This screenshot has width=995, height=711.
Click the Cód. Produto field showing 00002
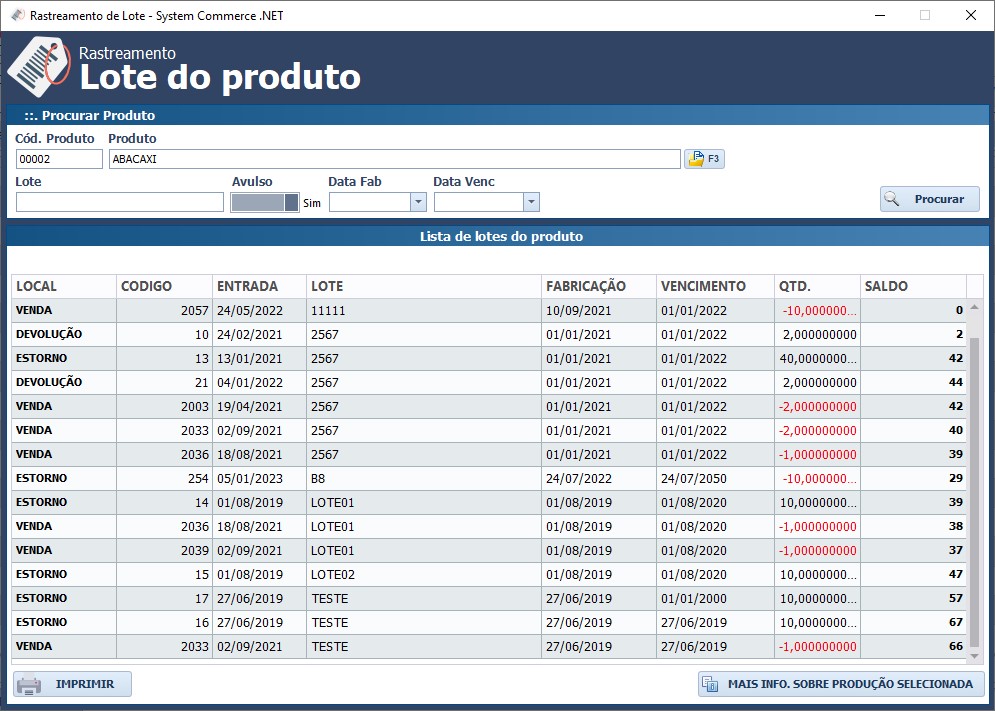click(x=57, y=158)
